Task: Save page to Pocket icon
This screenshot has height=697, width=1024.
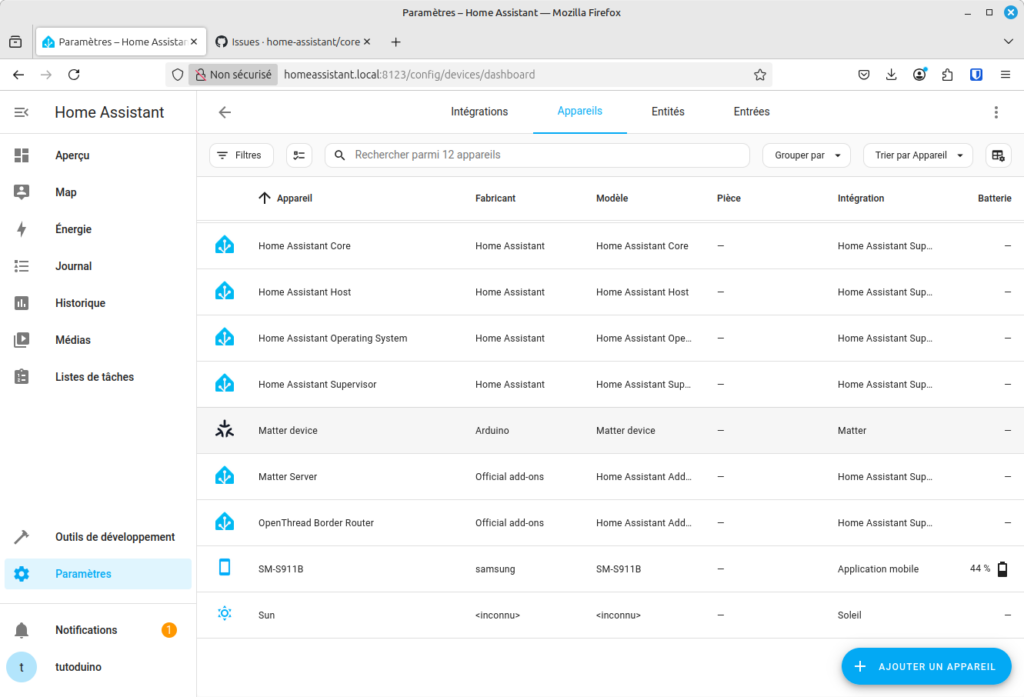Action: [x=863, y=74]
